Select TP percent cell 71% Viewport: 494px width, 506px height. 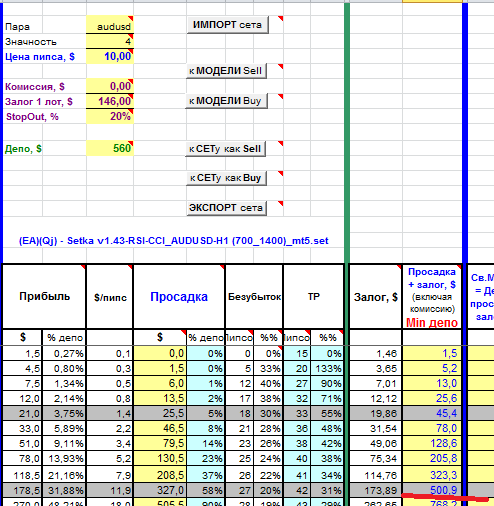pos(327,398)
